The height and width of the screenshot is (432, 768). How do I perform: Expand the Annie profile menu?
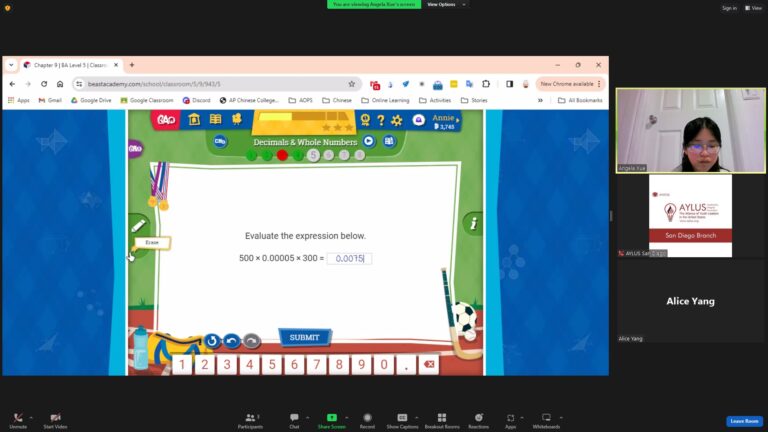click(445, 121)
